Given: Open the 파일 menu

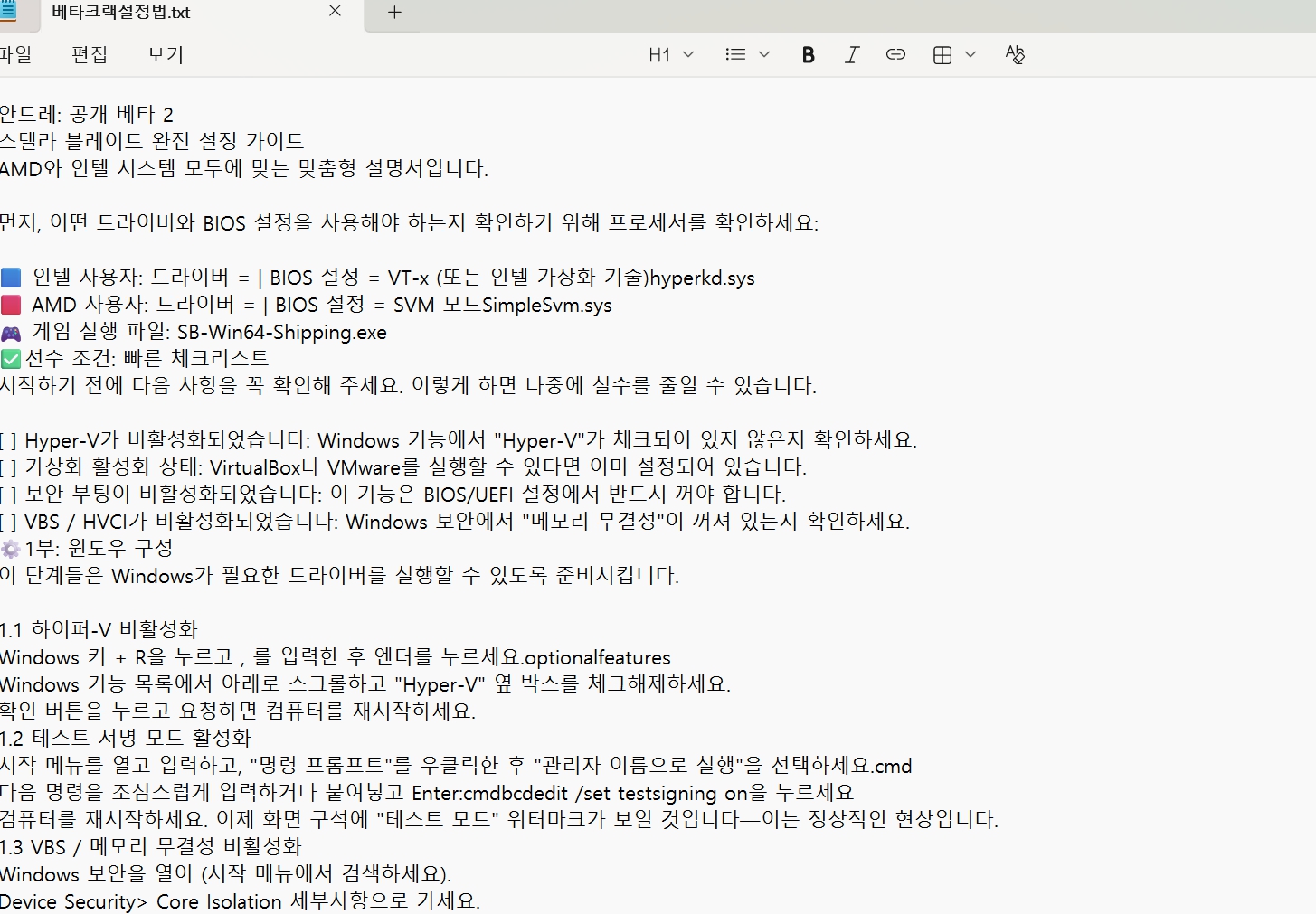Looking at the screenshot, I should (x=15, y=55).
